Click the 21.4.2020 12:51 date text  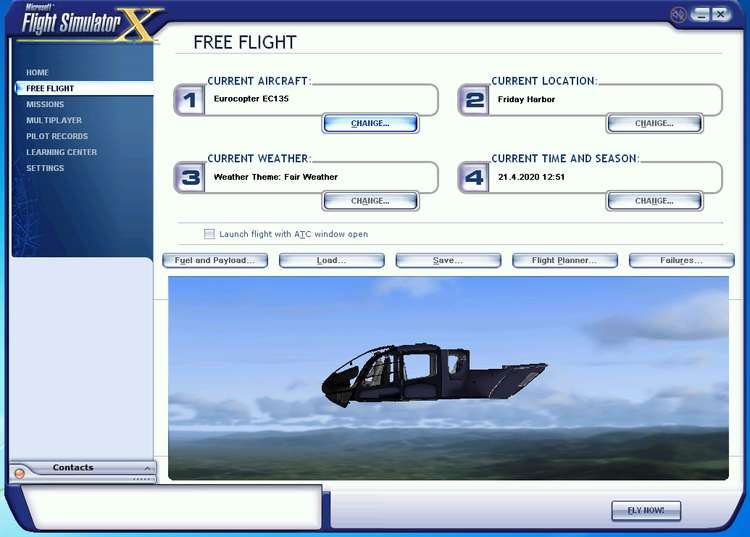pos(531,177)
